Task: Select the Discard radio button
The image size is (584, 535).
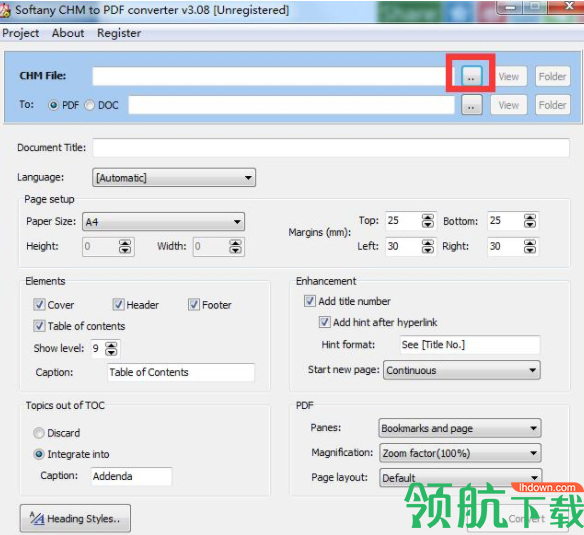Action: [x=39, y=433]
